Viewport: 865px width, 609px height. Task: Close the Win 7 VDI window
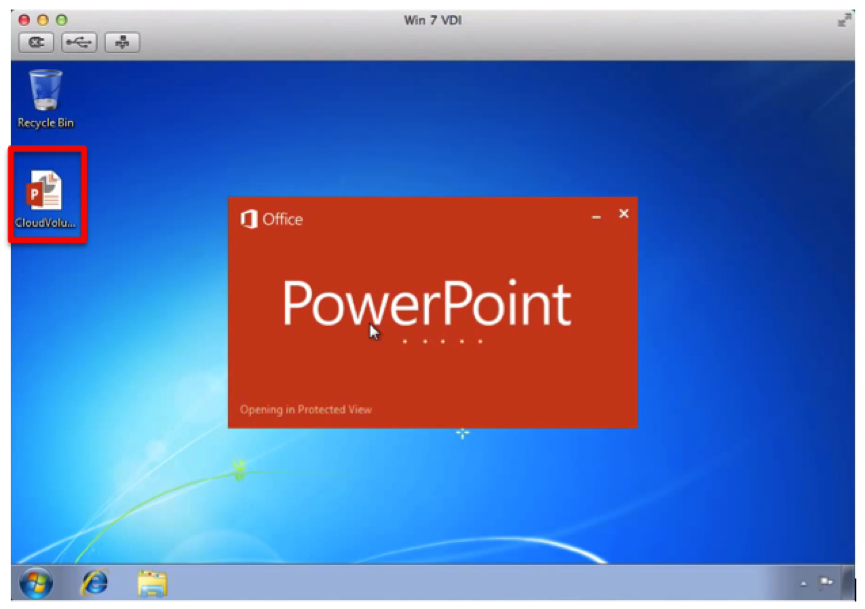[x=24, y=20]
